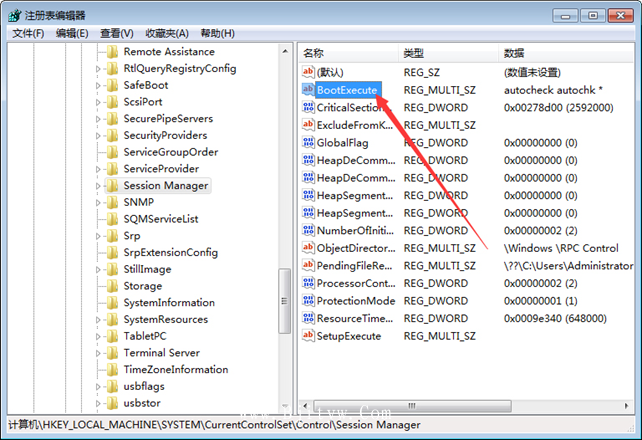Screen dimensions: 642x440
Task: Expand the Session Manager tree node
Action: [99, 185]
